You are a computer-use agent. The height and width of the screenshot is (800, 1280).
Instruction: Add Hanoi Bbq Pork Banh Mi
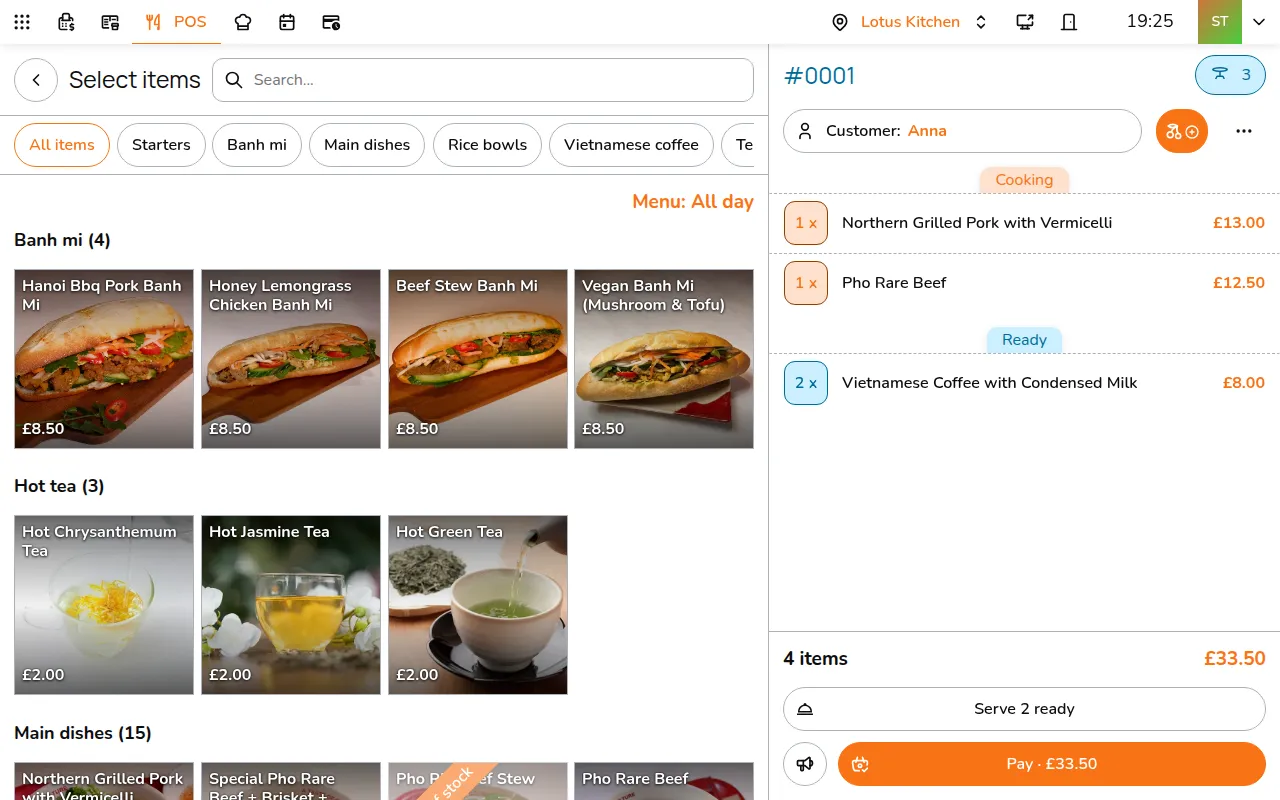(x=104, y=359)
